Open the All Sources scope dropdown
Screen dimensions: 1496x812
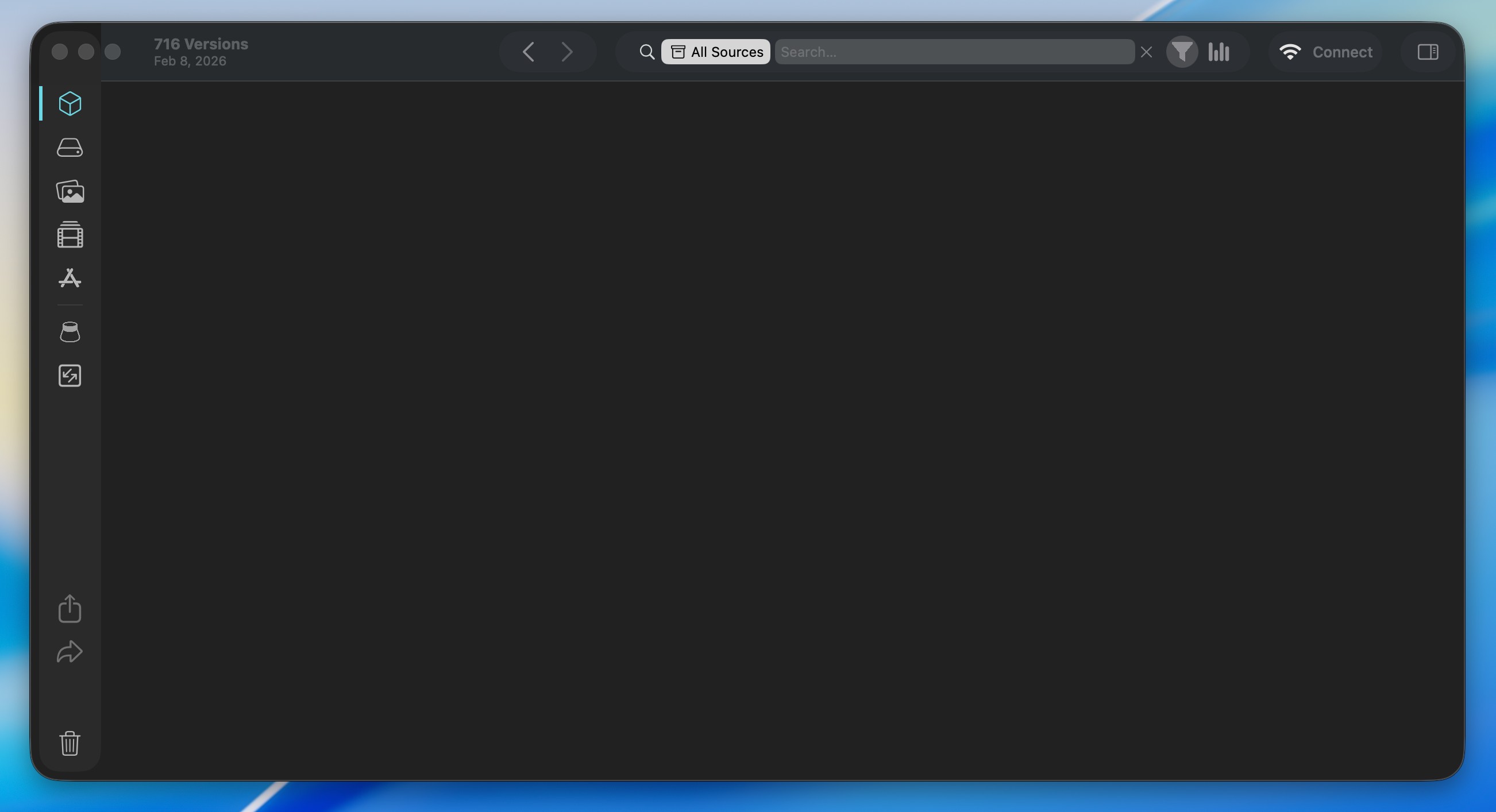coord(715,52)
